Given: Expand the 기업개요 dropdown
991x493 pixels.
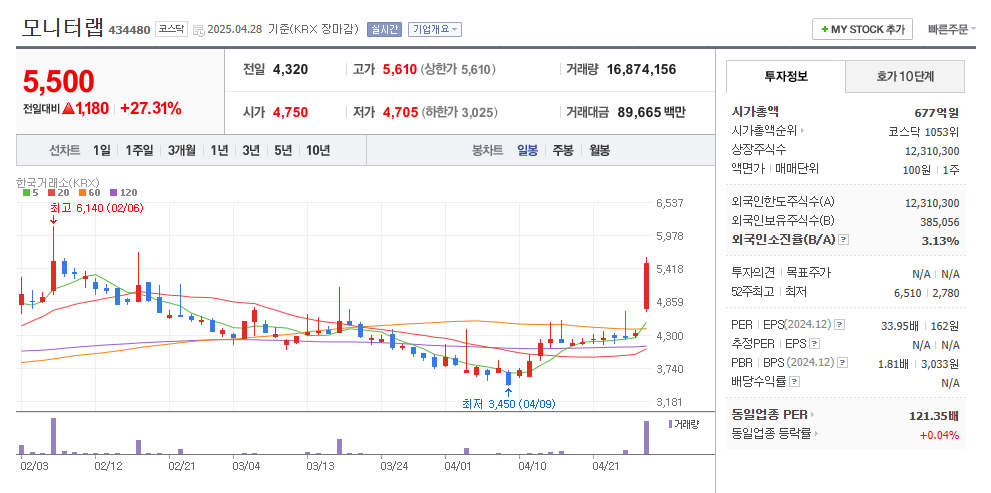Looking at the screenshot, I should [435, 29].
